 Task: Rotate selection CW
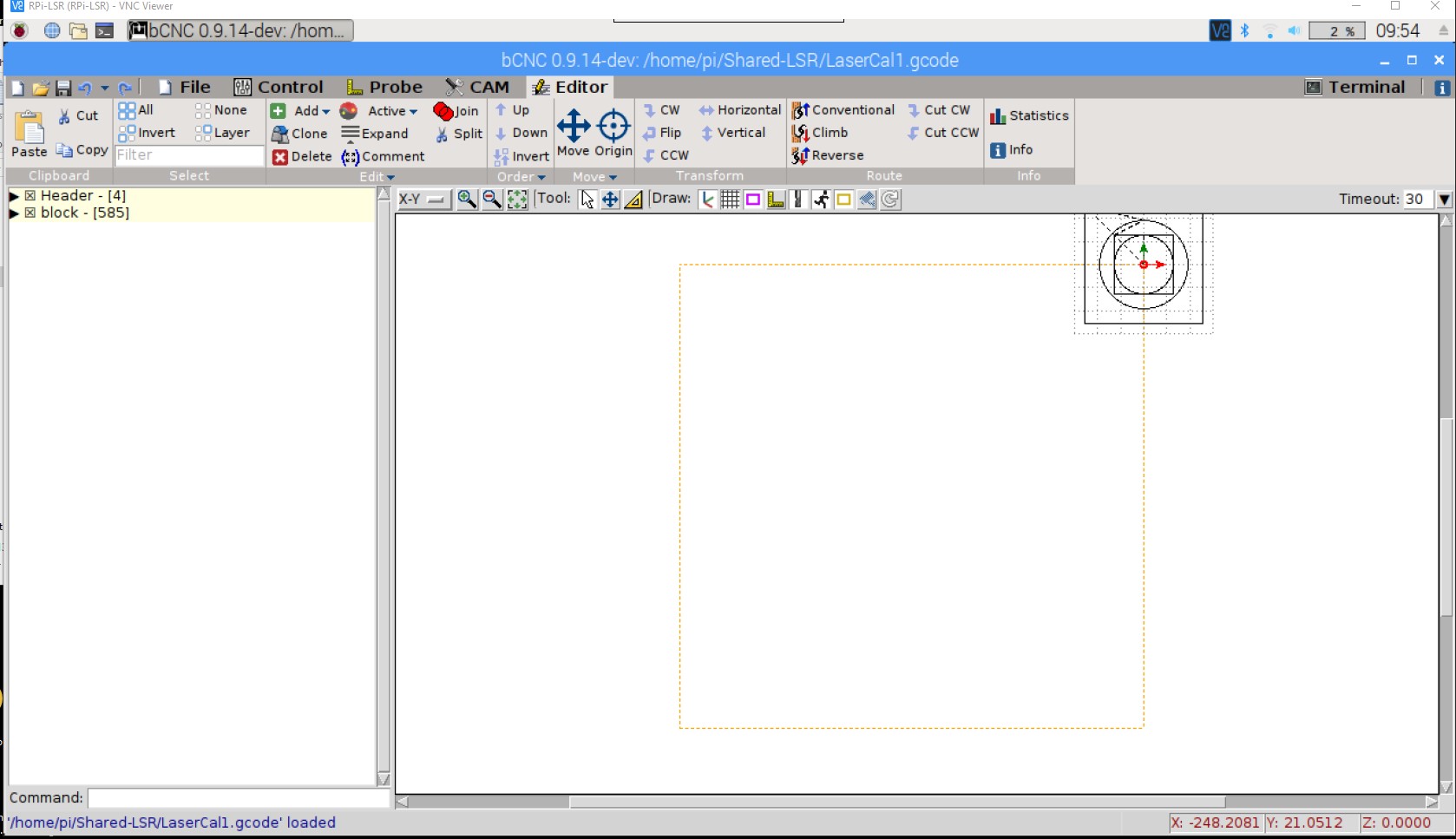coord(661,110)
